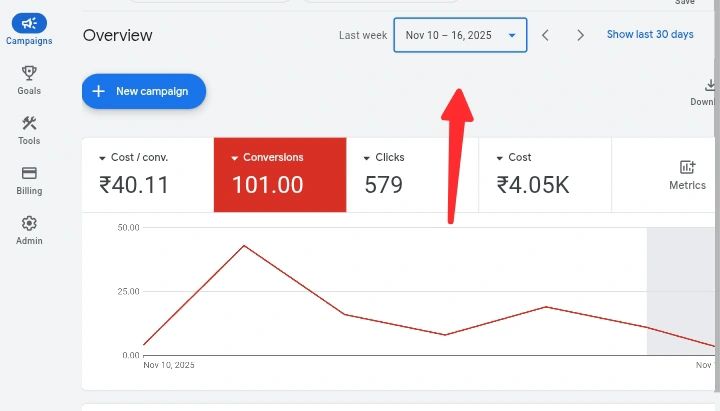Expand the Conversions metric dropdown
Screen dimensions: 720x411
point(234,158)
